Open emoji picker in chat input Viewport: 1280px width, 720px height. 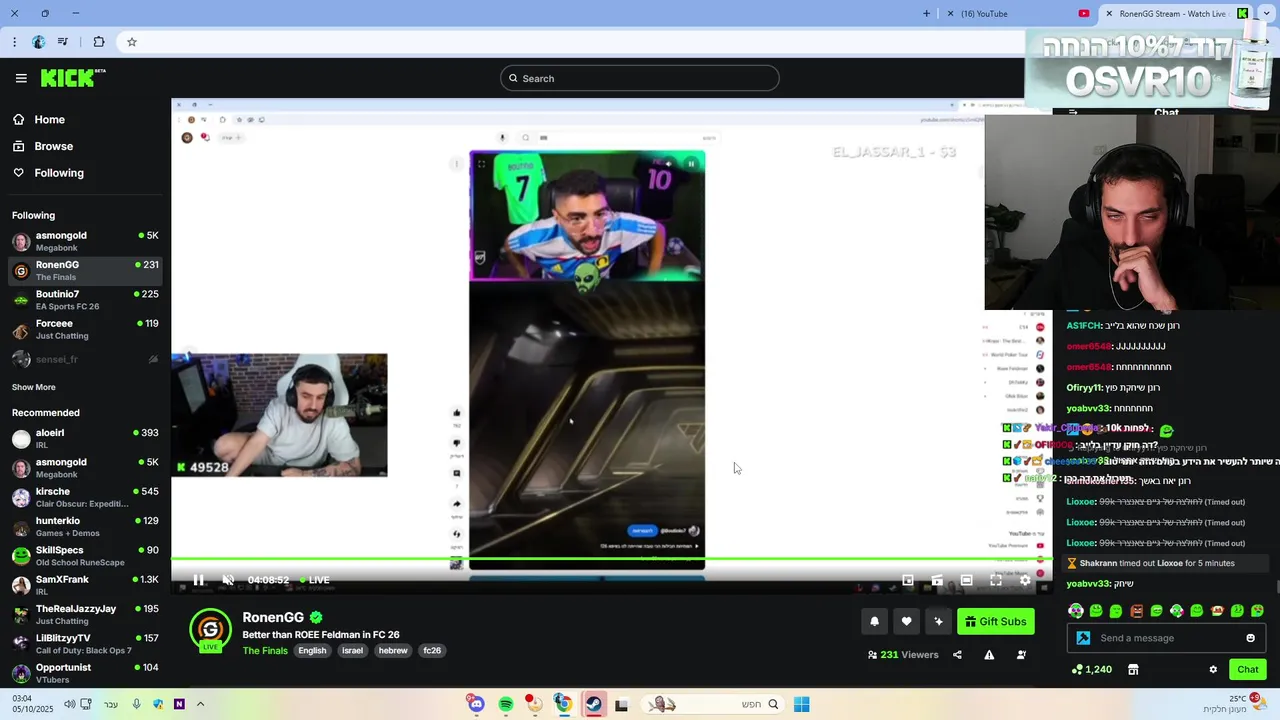[1250, 638]
